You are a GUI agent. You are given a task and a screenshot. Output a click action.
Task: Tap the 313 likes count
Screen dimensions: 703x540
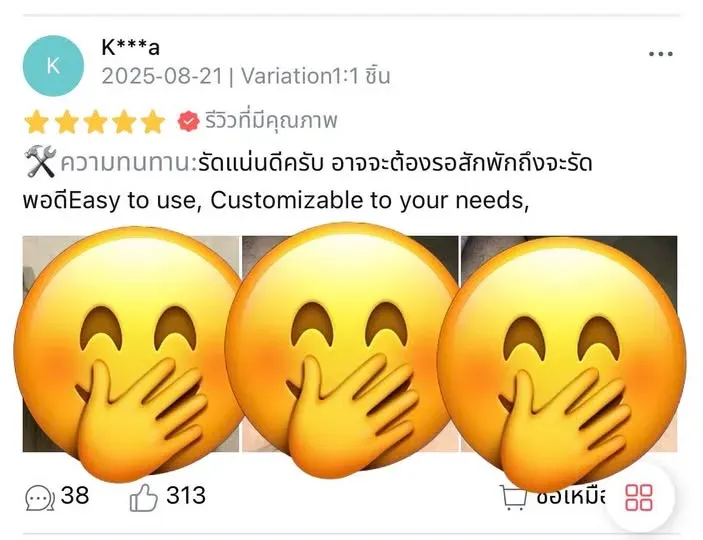(186, 496)
